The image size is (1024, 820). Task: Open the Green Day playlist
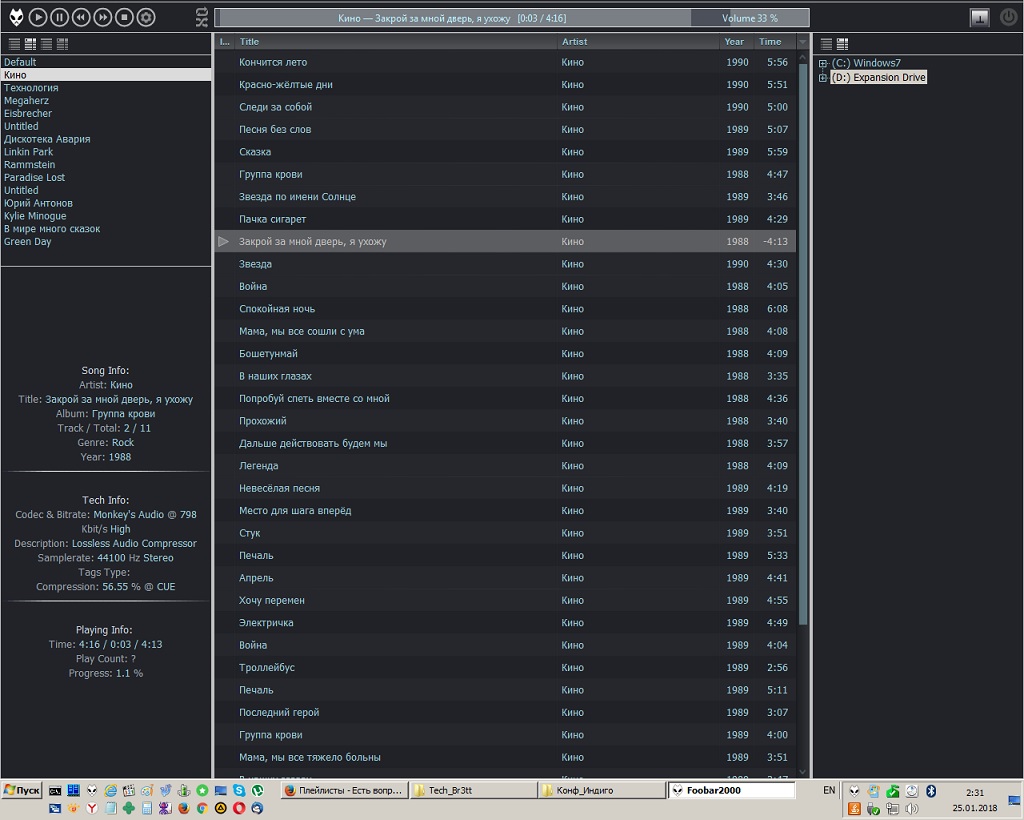[x=106, y=242]
